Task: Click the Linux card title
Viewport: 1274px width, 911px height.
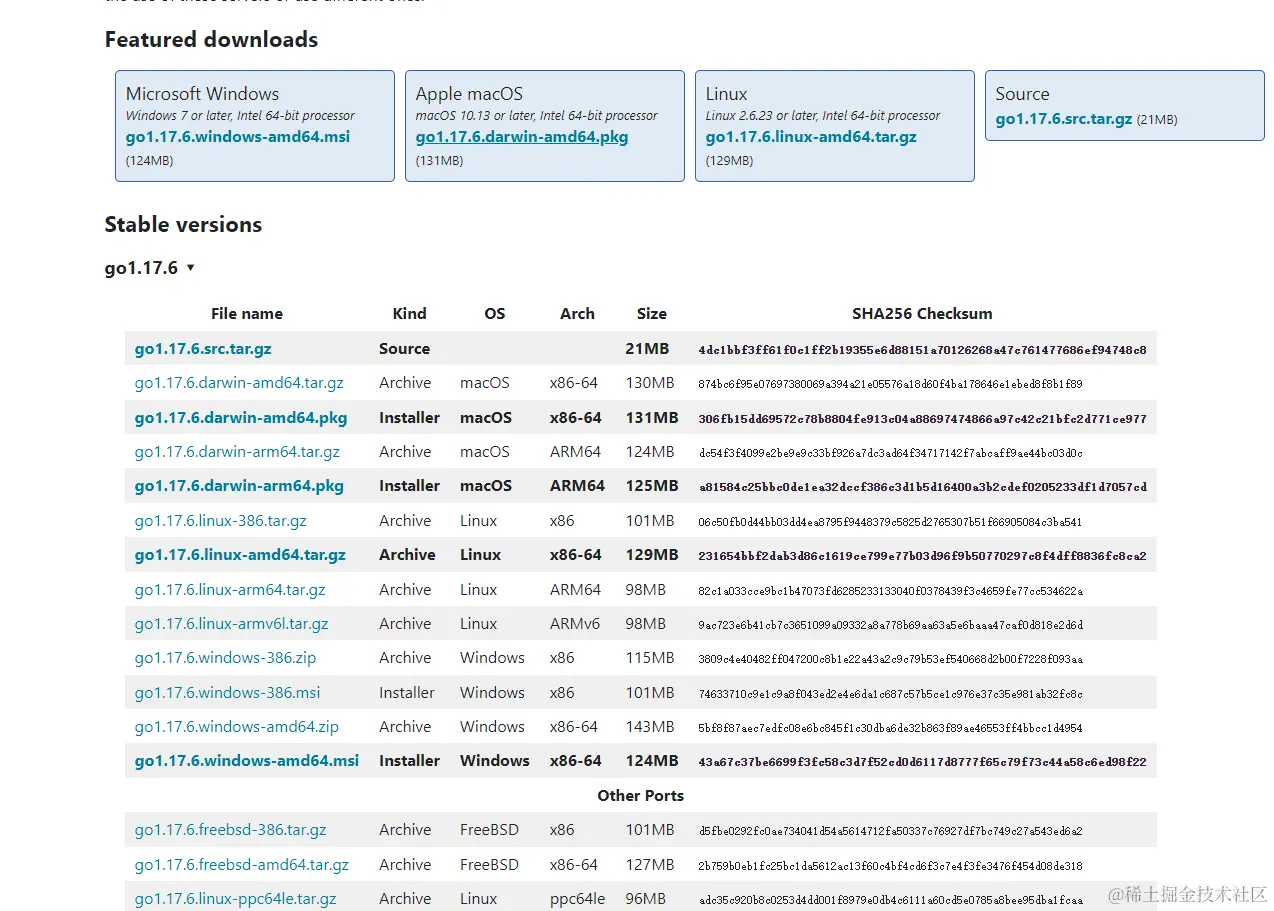Action: click(726, 94)
